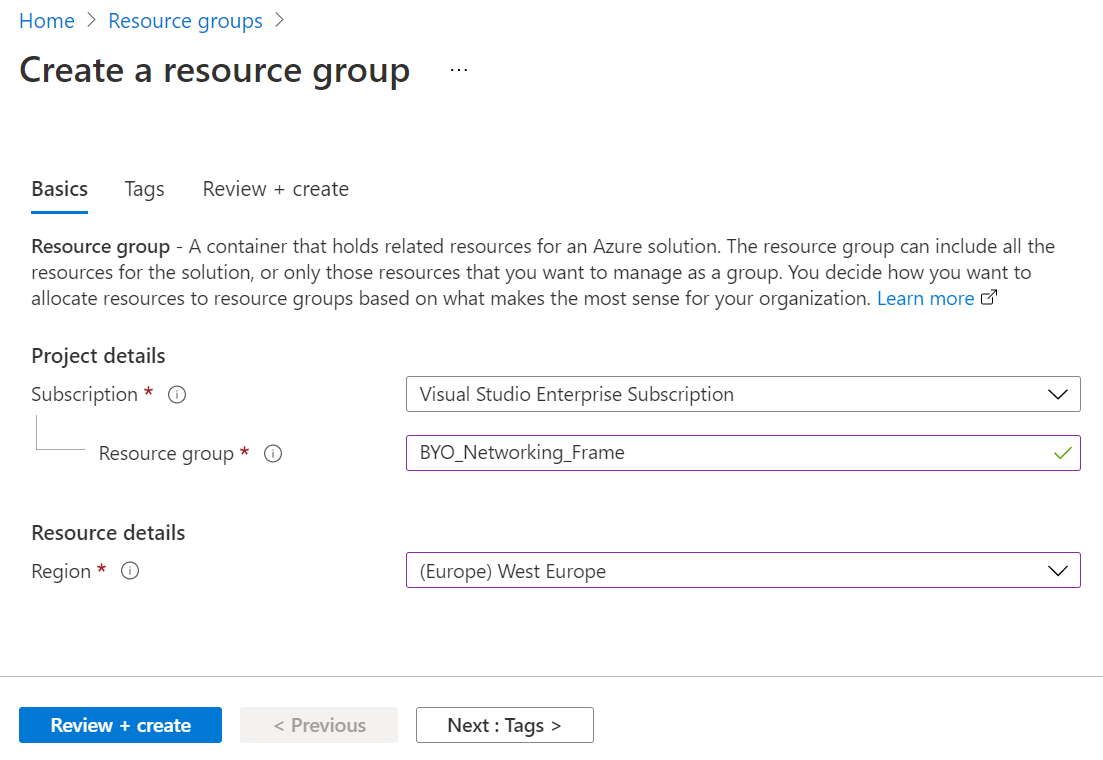Viewport: 1103px width, 760px height.
Task: Switch to the Review + create tab
Action: [x=275, y=189]
